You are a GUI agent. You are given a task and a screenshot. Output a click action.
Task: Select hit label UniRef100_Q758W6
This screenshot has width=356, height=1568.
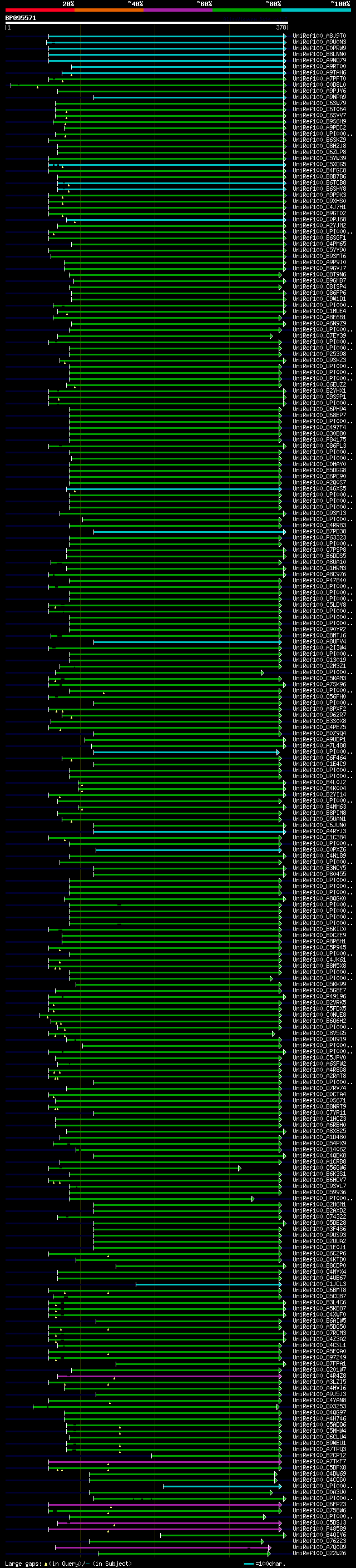coord(319,1510)
